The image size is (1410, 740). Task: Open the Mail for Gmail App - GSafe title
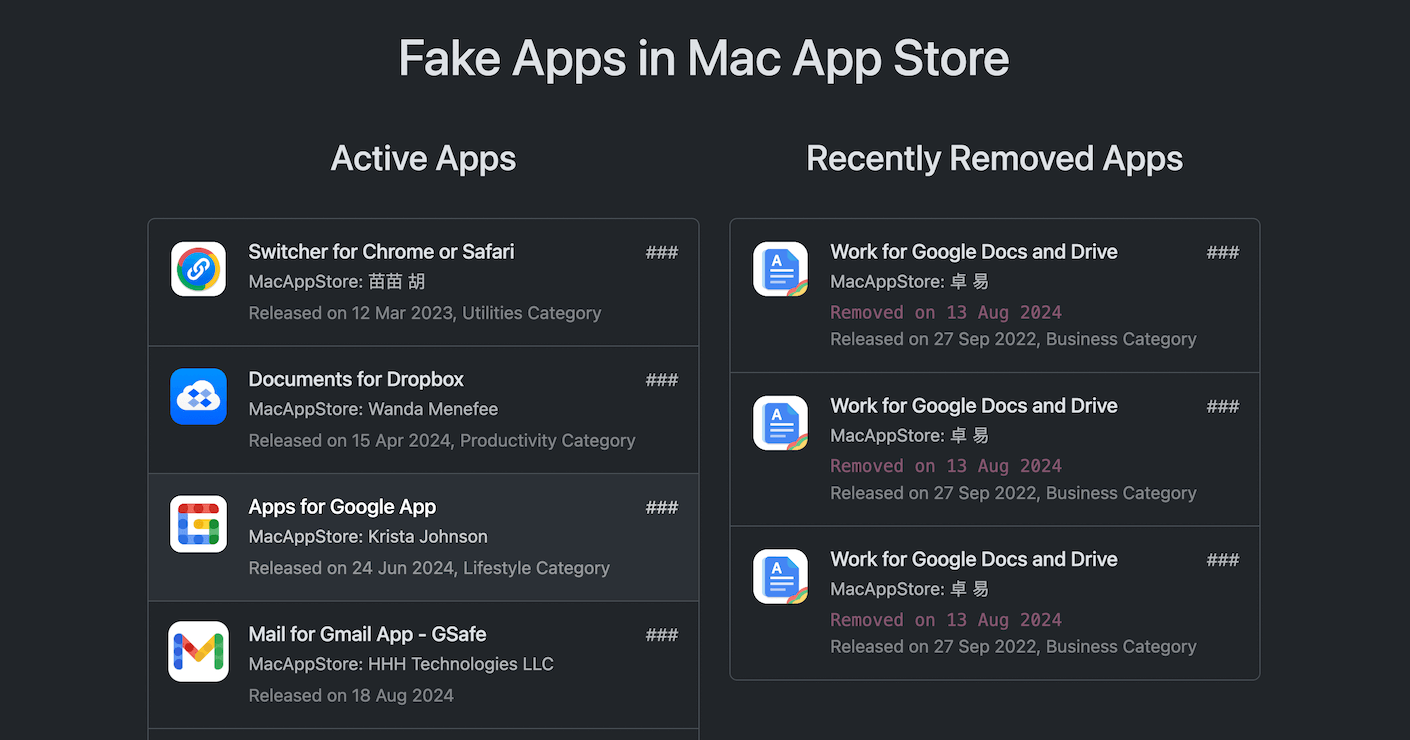coord(367,634)
